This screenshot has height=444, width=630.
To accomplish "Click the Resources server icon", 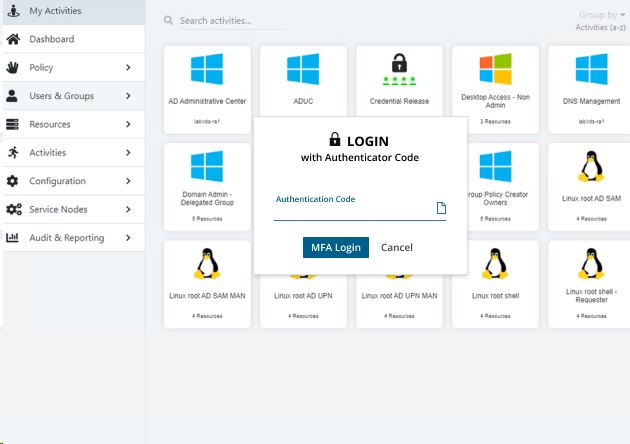I will 12,124.
